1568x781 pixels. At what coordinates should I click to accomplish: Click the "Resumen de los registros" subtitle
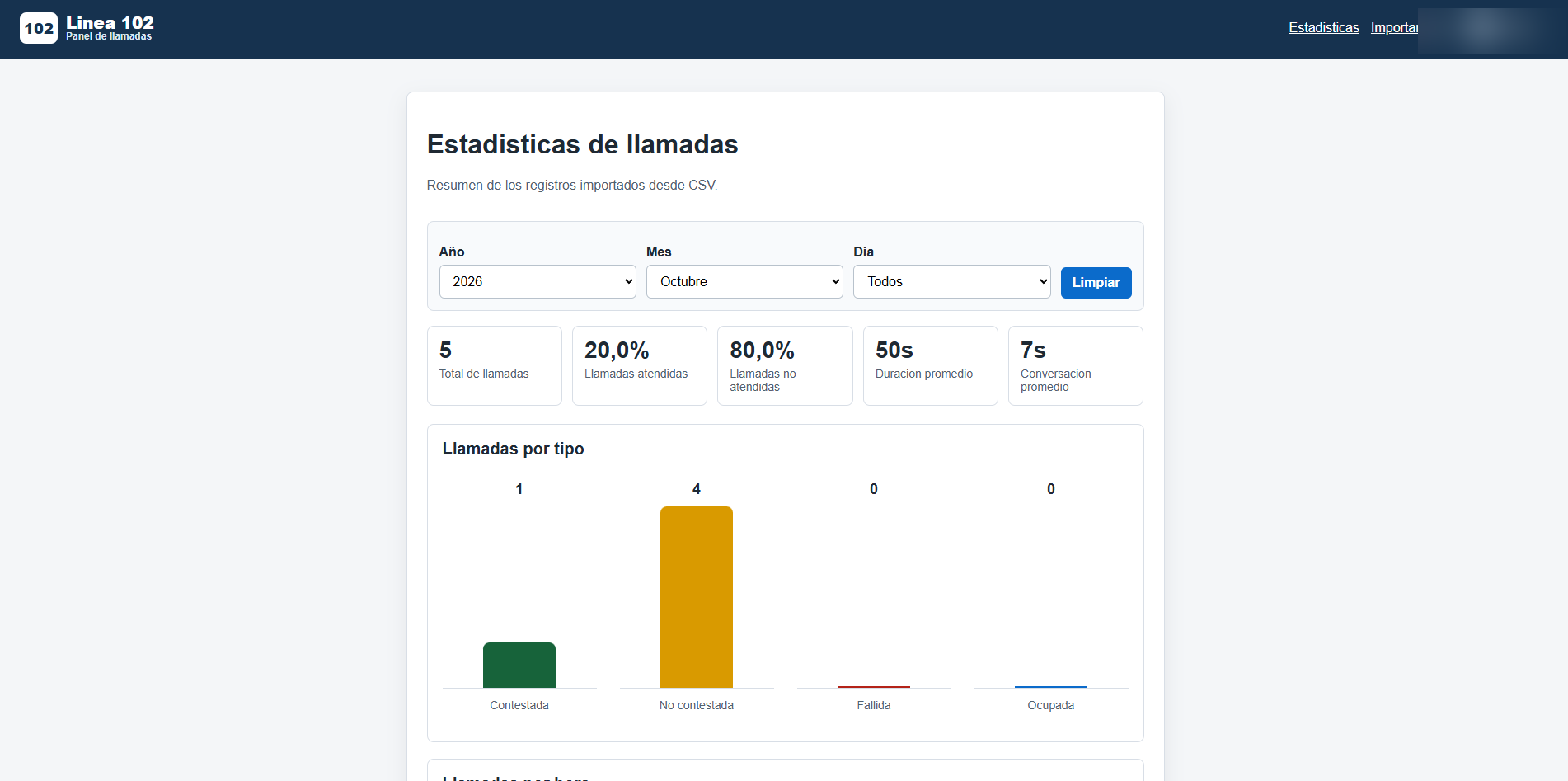[x=572, y=186]
